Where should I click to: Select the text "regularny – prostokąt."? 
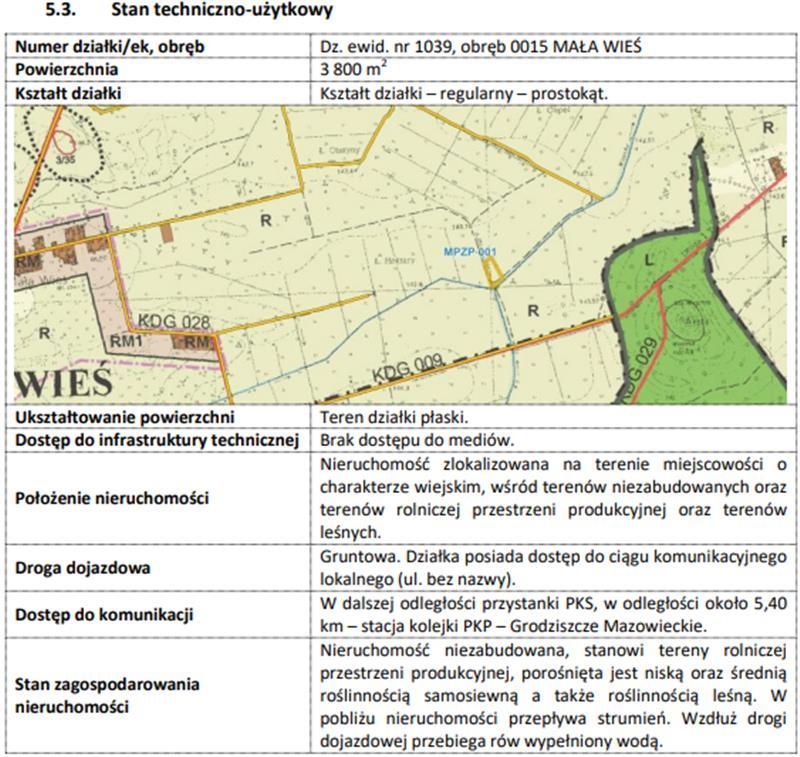point(524,94)
